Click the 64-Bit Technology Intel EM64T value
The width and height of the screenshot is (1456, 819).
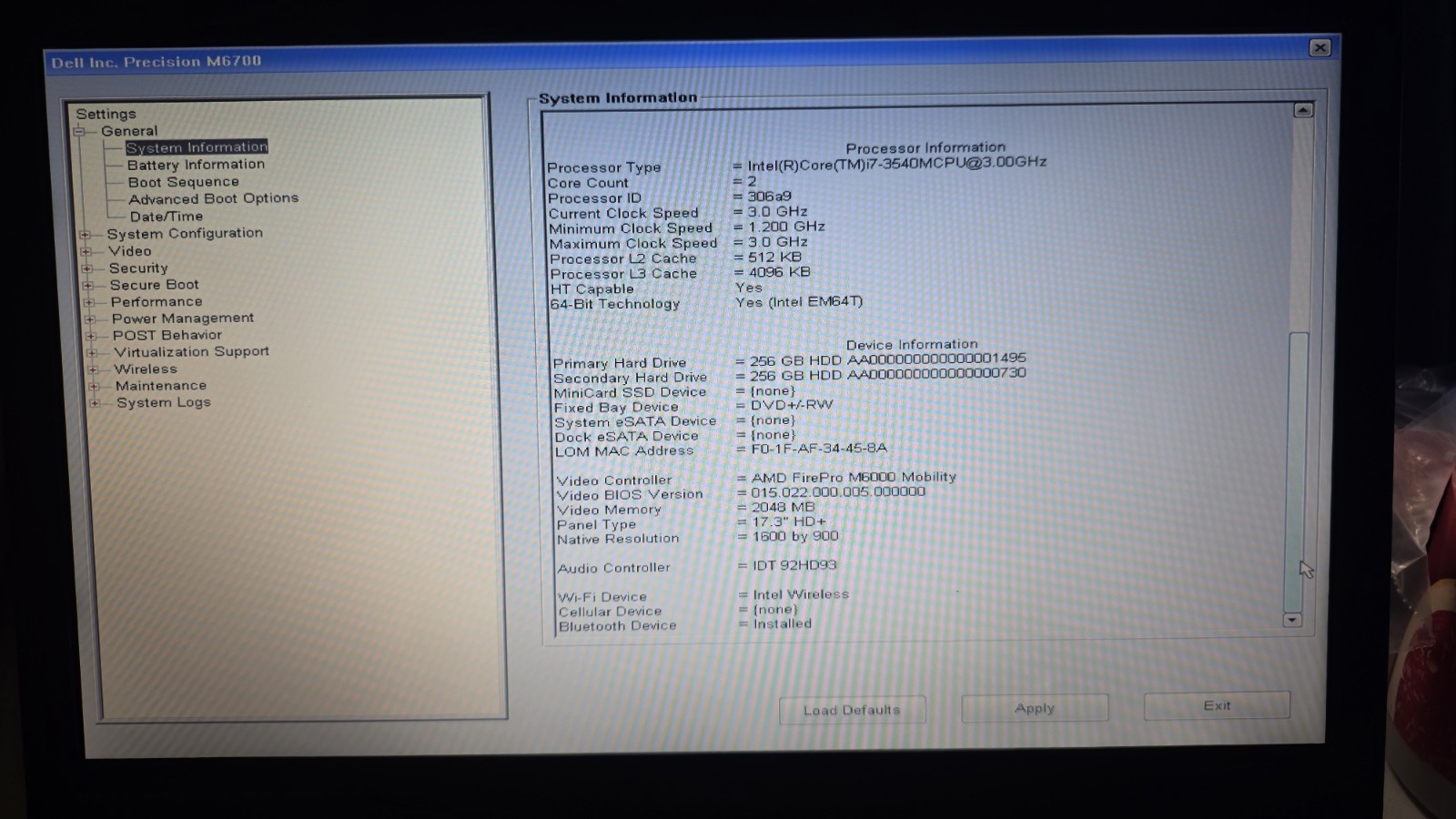pos(799,301)
